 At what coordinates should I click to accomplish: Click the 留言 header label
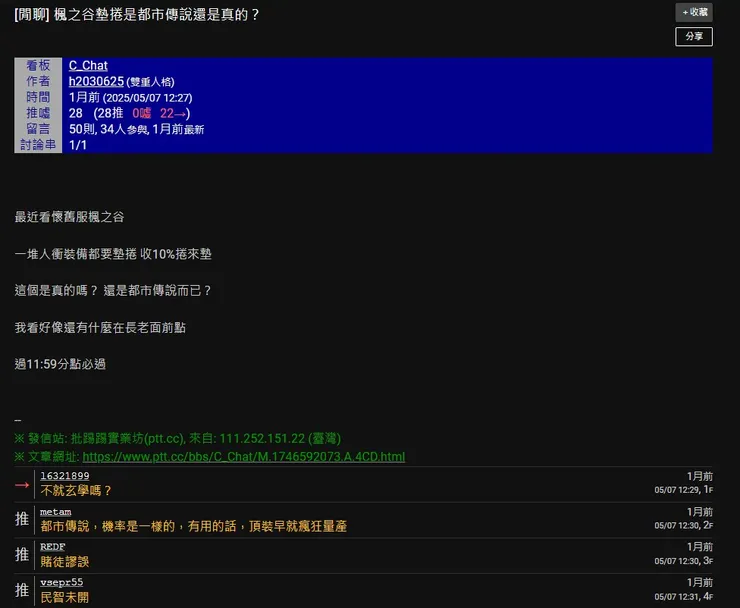(38, 129)
